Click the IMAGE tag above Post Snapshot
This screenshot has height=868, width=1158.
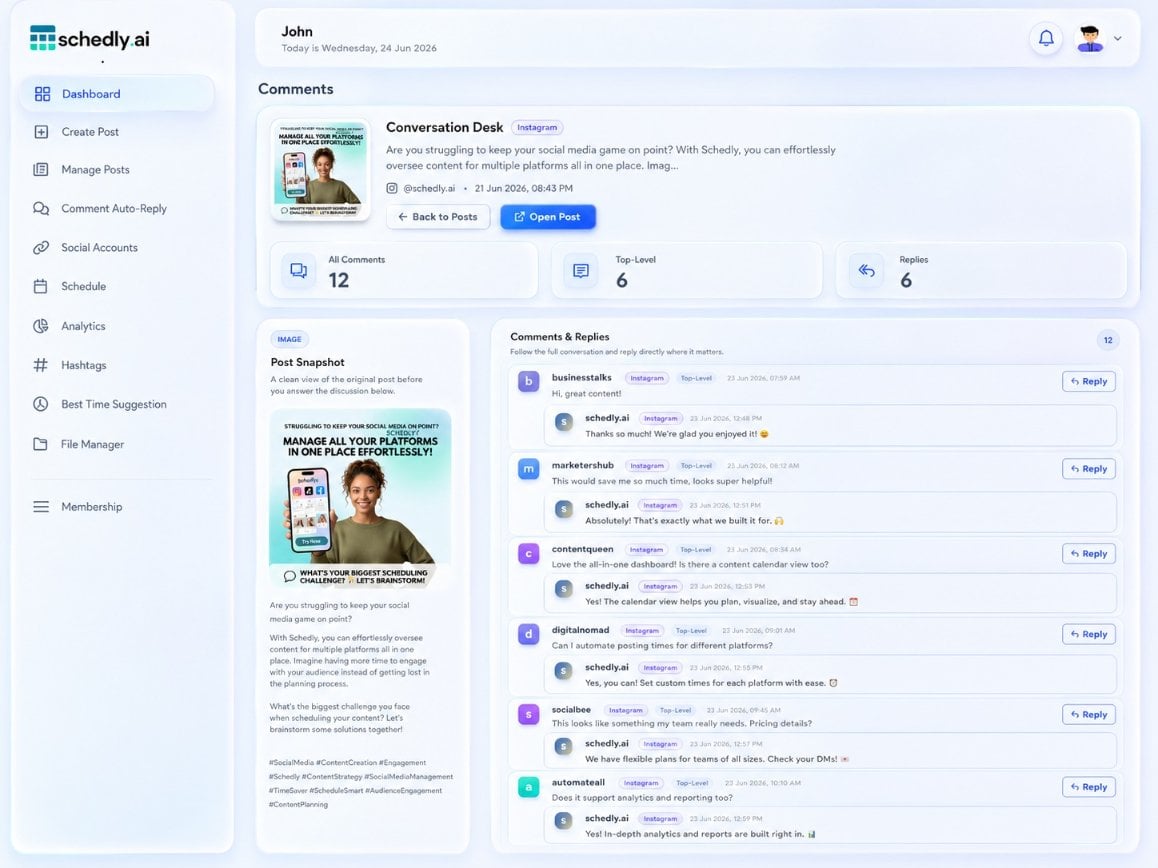coord(290,339)
